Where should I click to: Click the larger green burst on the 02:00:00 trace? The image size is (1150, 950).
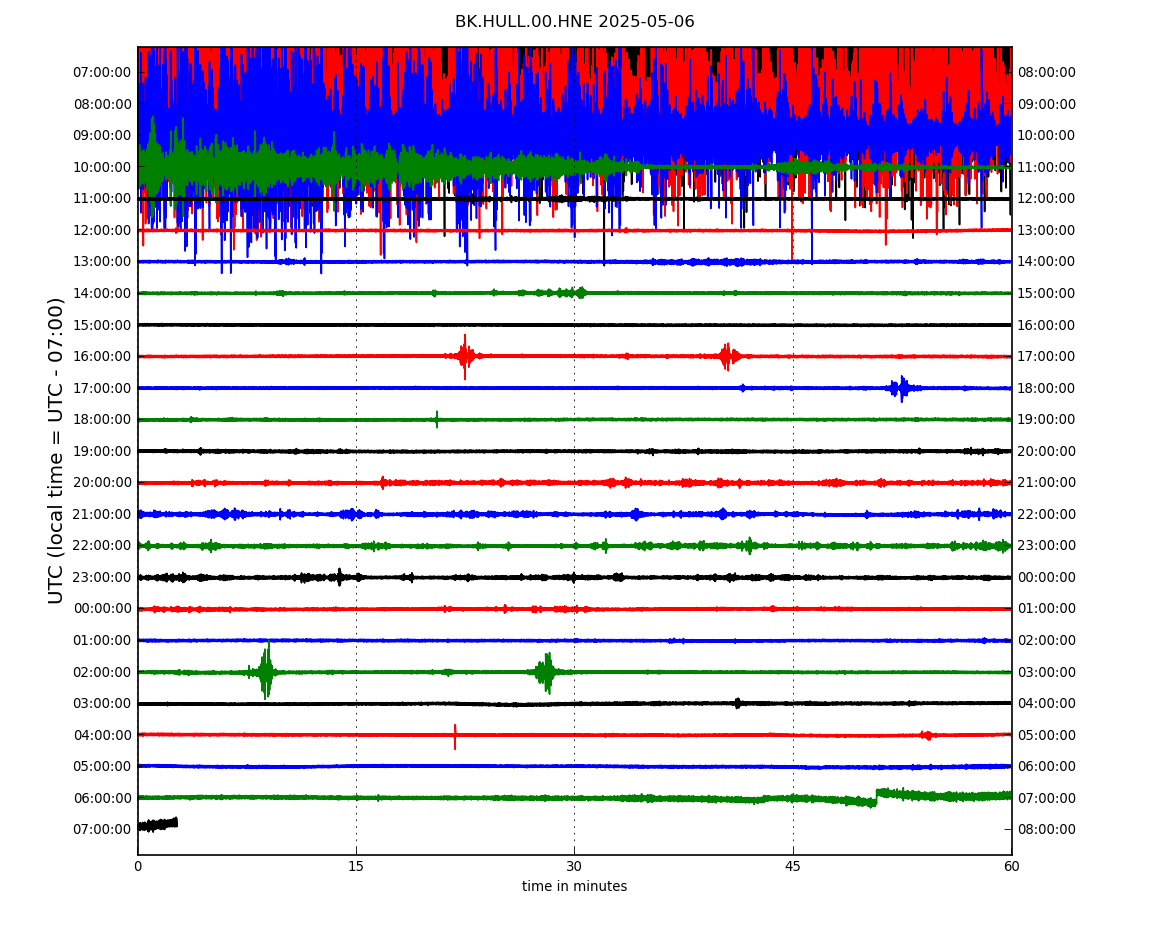click(x=266, y=671)
